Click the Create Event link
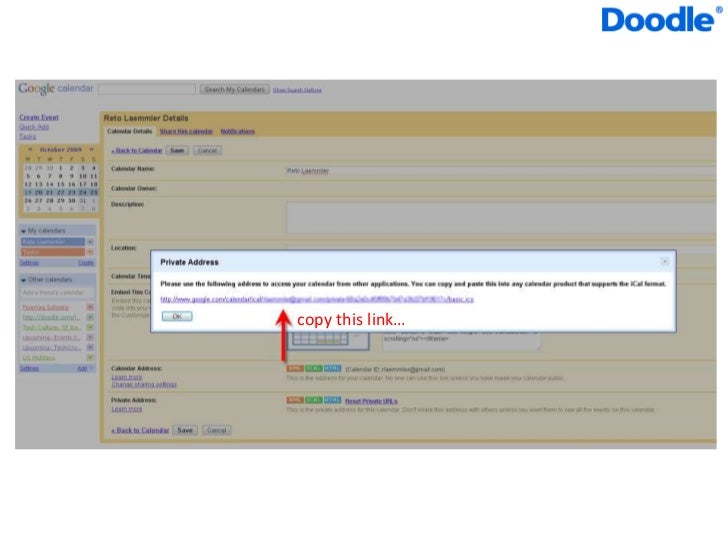The height and width of the screenshot is (546, 728). [39, 117]
